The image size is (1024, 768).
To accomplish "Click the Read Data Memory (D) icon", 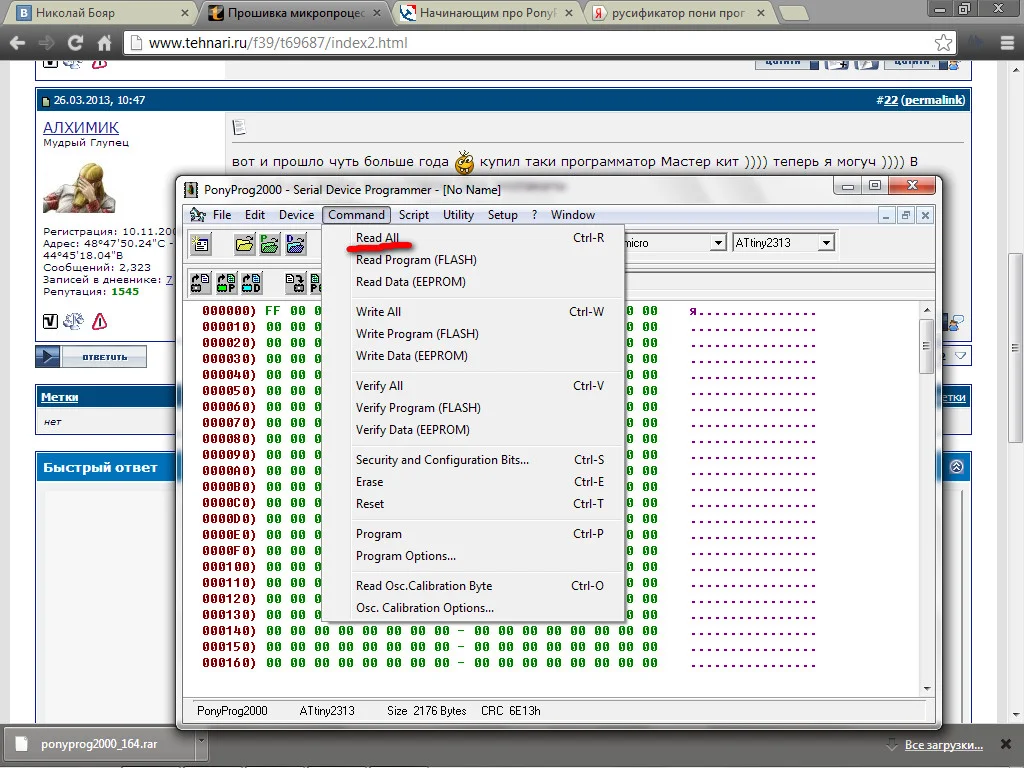I will pos(251,283).
